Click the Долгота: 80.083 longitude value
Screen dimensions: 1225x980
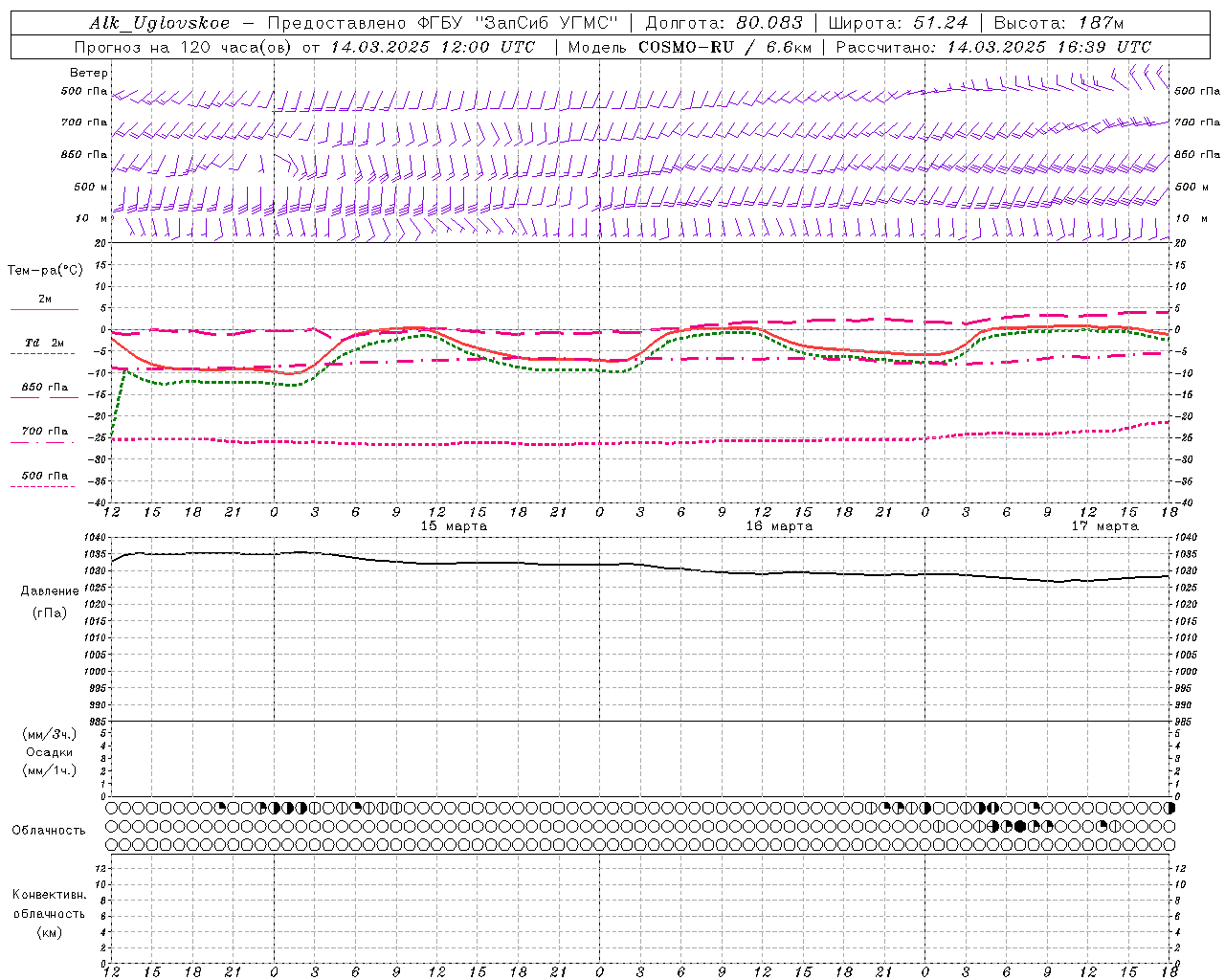coord(725,23)
